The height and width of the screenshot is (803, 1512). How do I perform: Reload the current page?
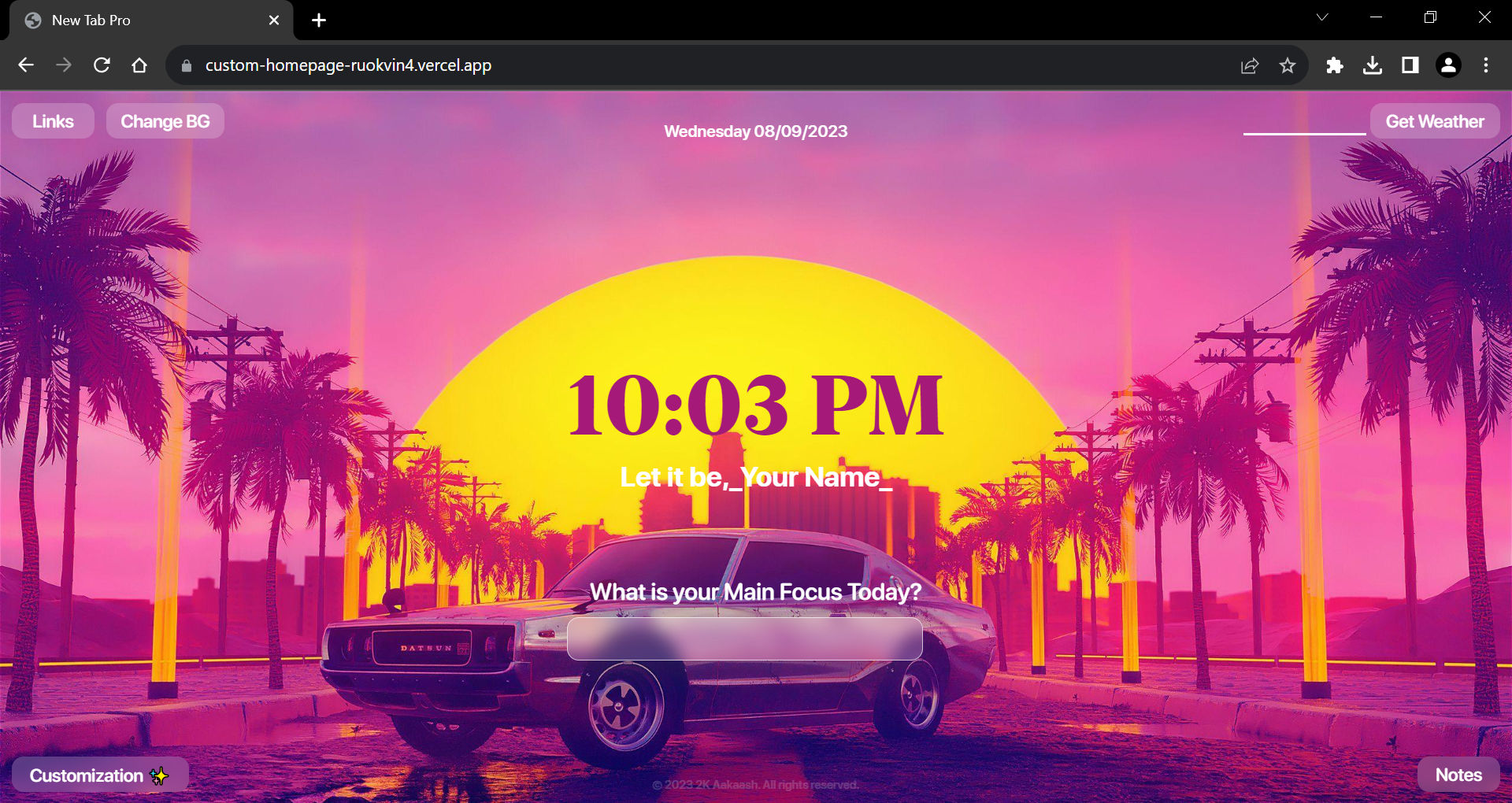[102, 65]
